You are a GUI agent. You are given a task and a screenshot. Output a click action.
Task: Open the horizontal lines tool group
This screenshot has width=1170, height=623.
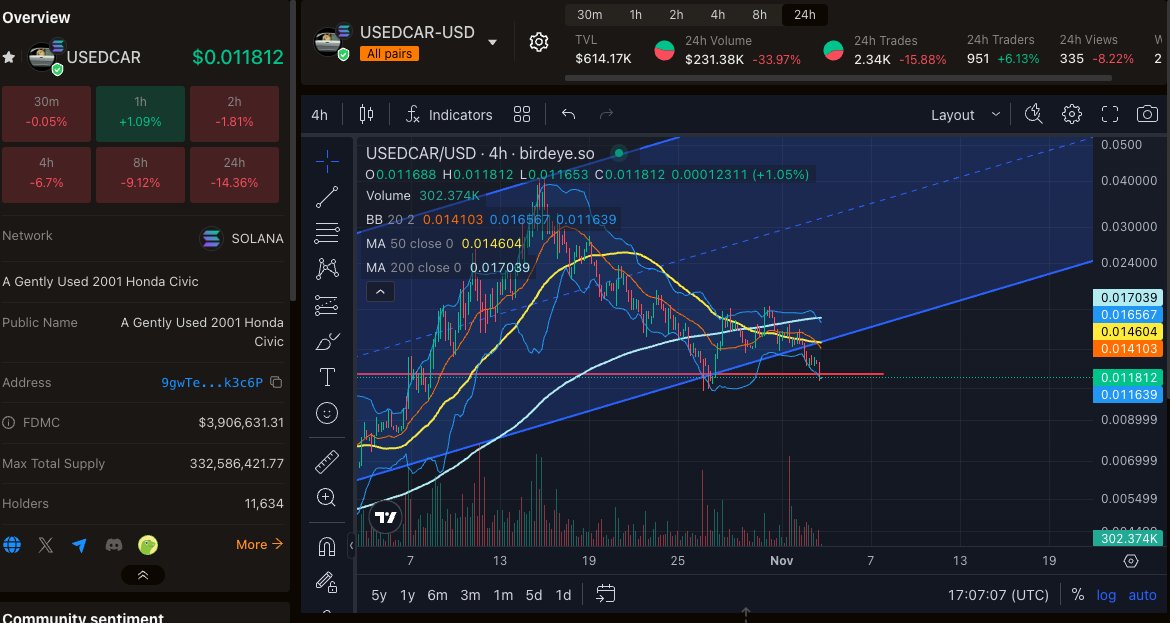327,233
